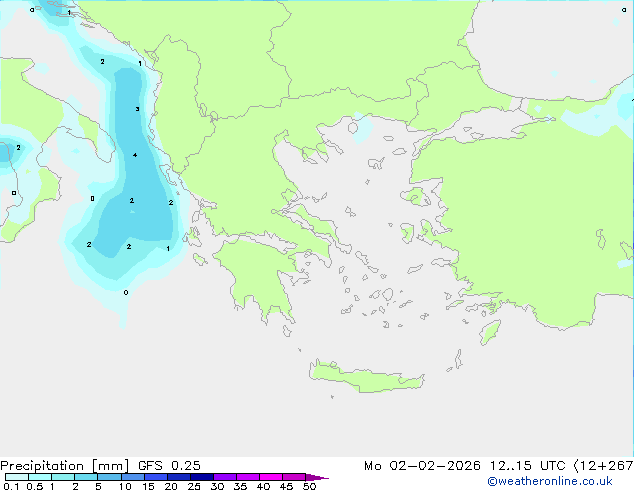Click the 40–45 mm magenta legend box
The width and height of the screenshot is (634, 490).
click(271, 477)
